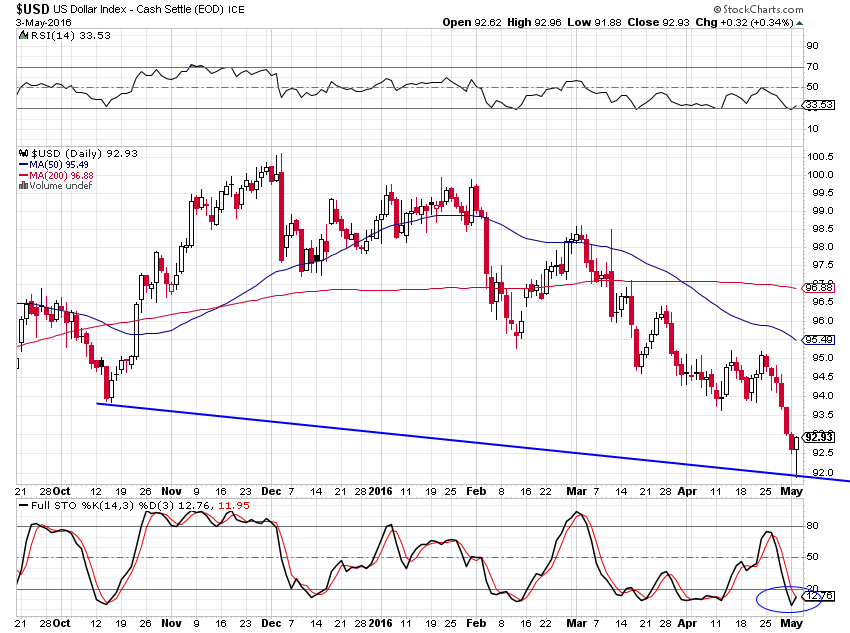Click the MA(200) 96.88 legend text
Screen dimensions: 850x633
coord(61,175)
